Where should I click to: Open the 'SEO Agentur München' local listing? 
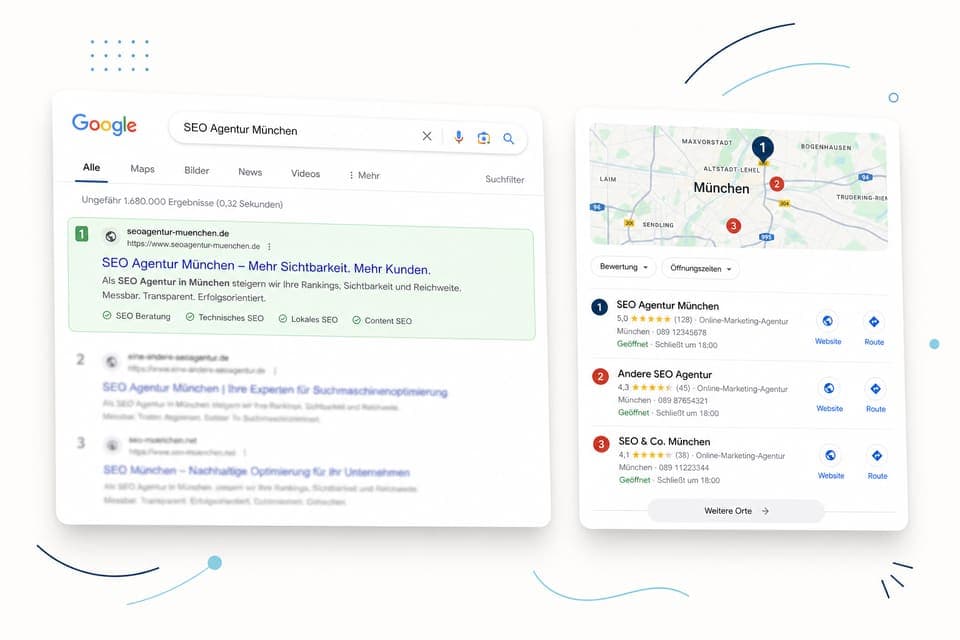tap(667, 305)
